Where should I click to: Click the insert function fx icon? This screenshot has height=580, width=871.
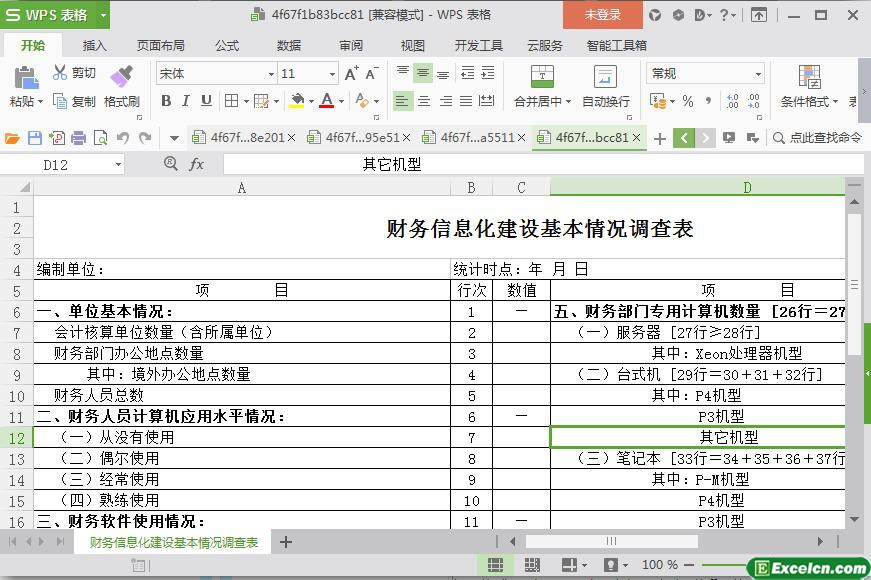click(196, 164)
